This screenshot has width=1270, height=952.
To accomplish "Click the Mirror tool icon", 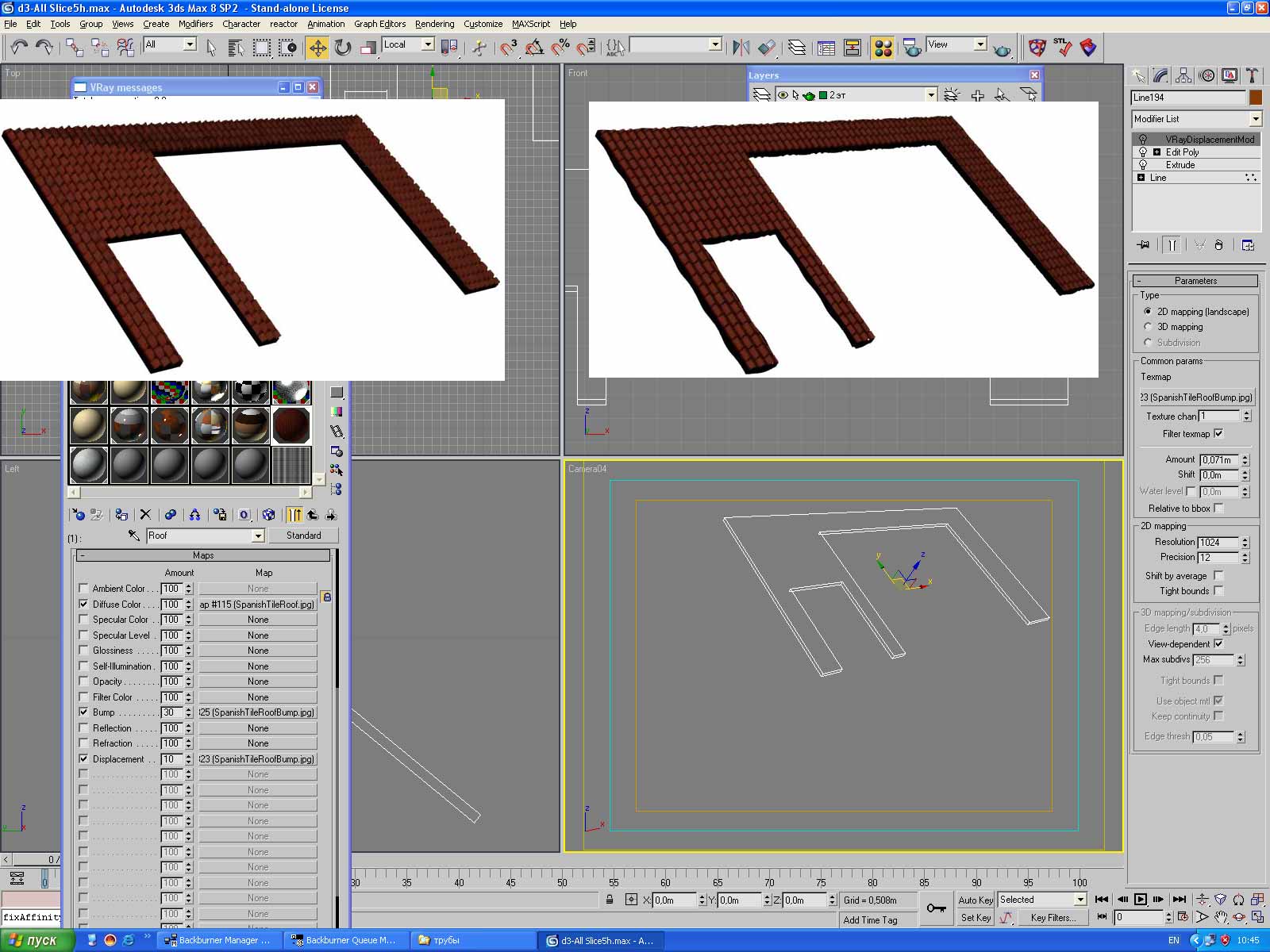I will pos(741,48).
